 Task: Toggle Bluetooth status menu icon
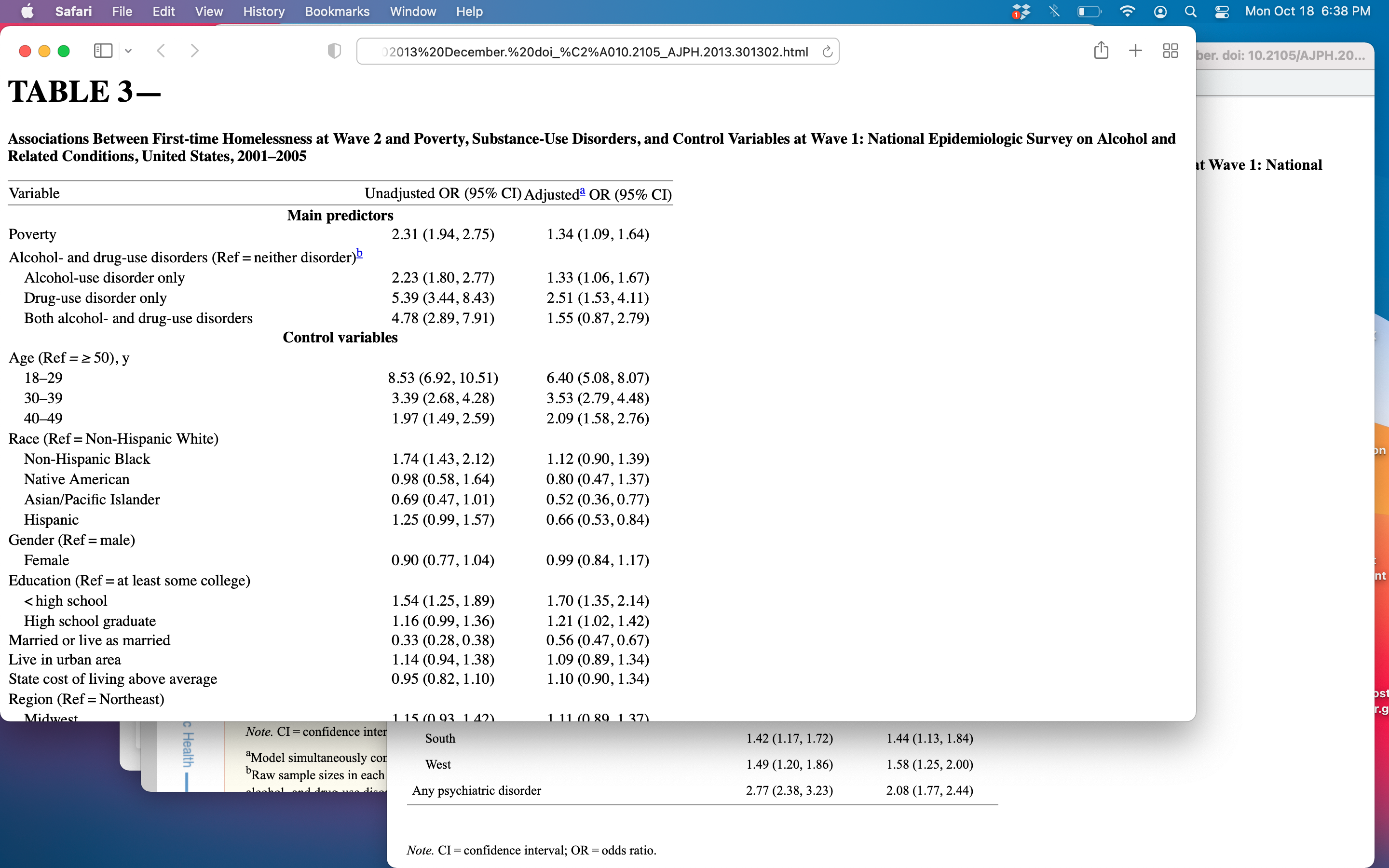click(1054, 12)
